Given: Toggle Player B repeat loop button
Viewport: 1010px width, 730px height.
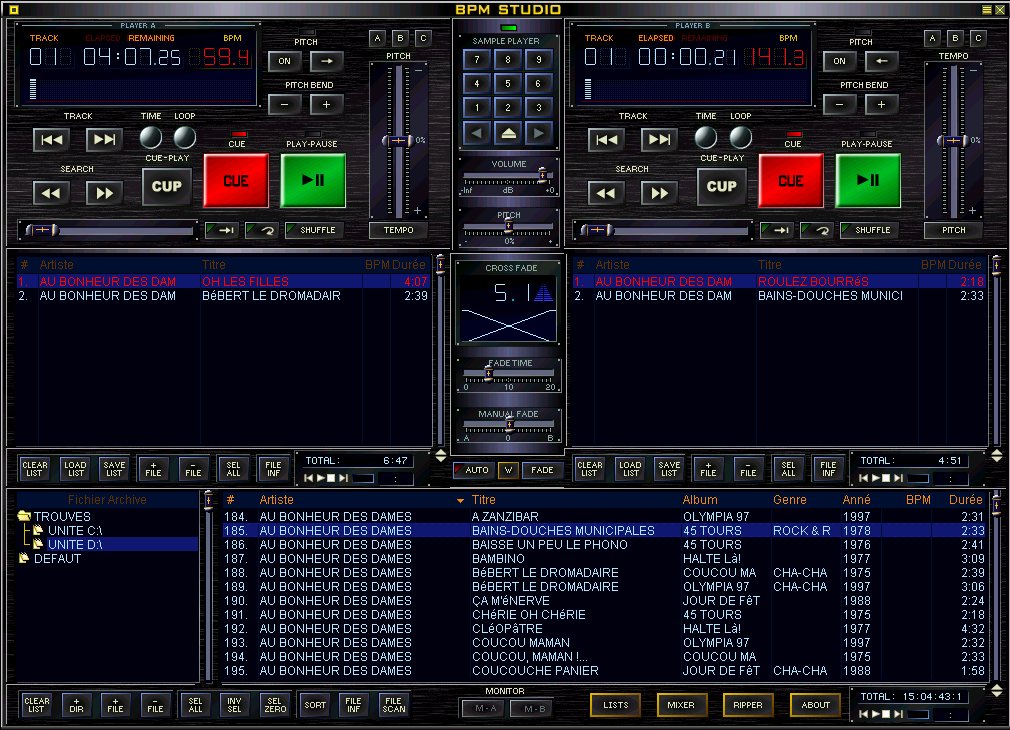Looking at the screenshot, I should 817,230.
